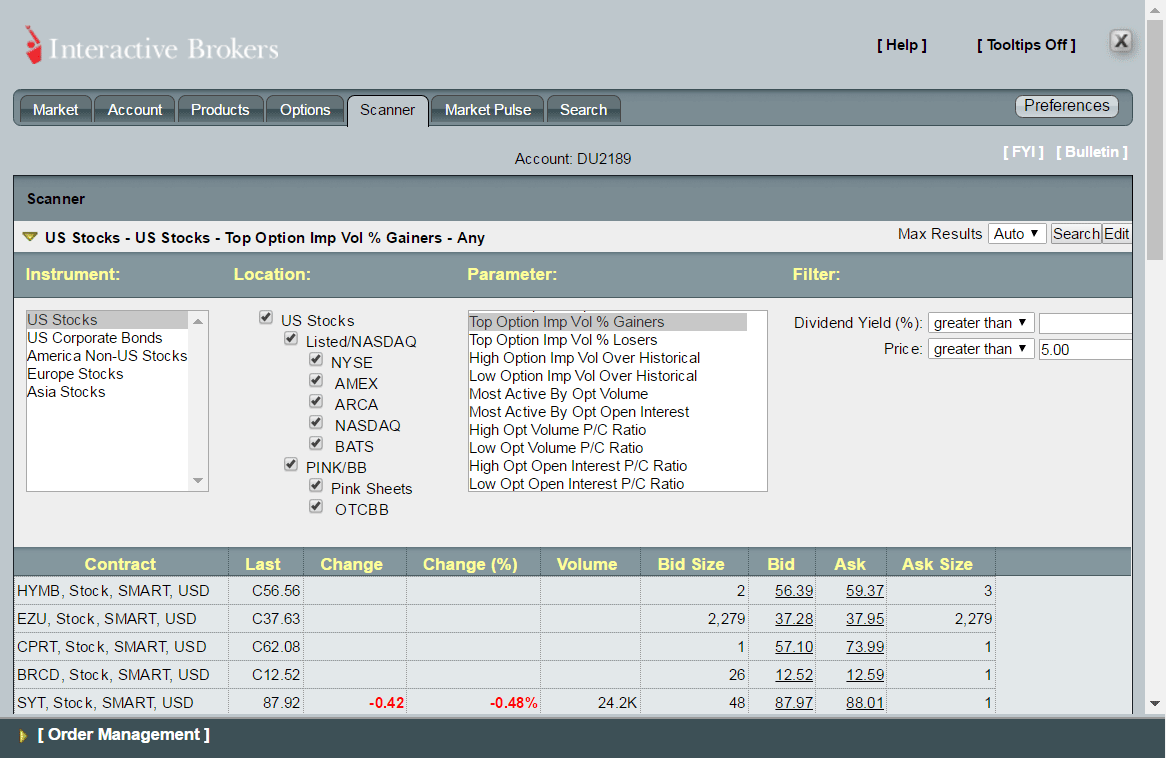Open Dividend Yield comparison dropdown

pos(980,323)
